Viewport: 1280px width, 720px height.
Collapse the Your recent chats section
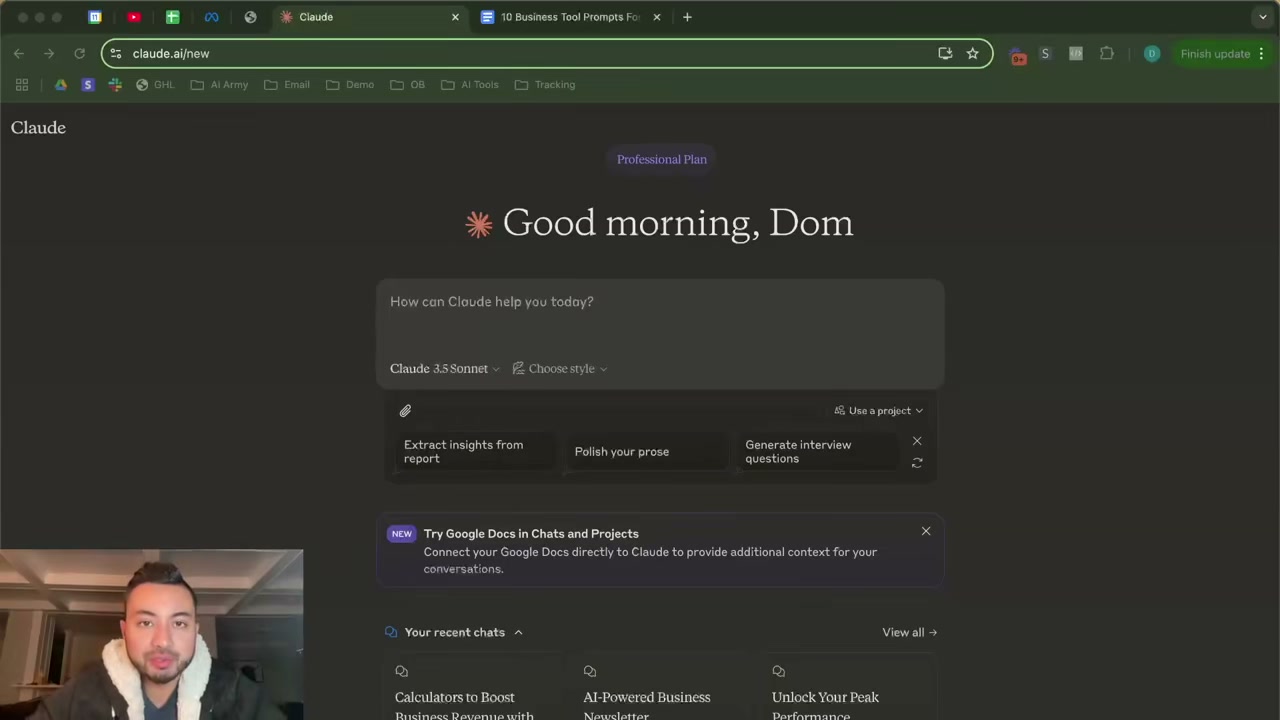coord(518,631)
